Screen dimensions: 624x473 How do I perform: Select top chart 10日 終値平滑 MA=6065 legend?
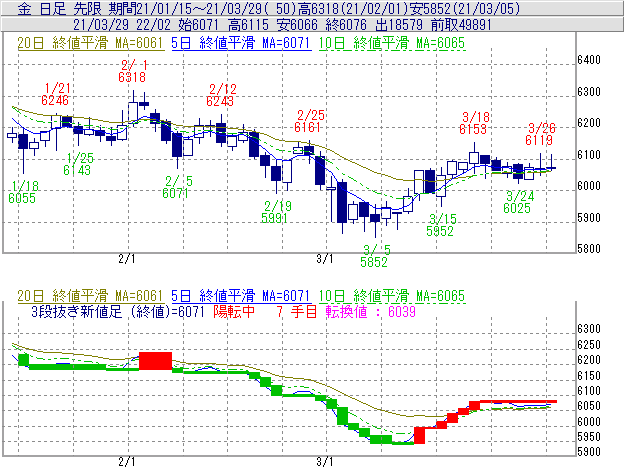[x=392, y=43]
